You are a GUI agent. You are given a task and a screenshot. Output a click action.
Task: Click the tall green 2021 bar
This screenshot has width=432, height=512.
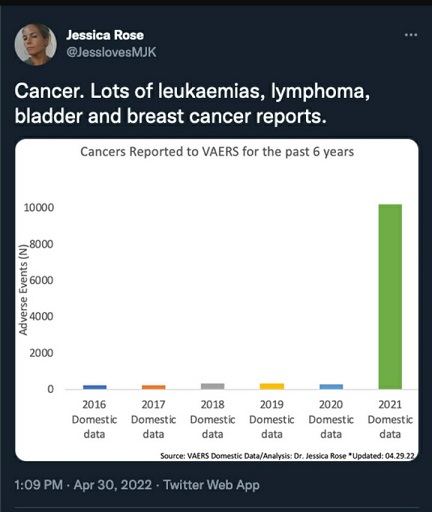pos(390,297)
